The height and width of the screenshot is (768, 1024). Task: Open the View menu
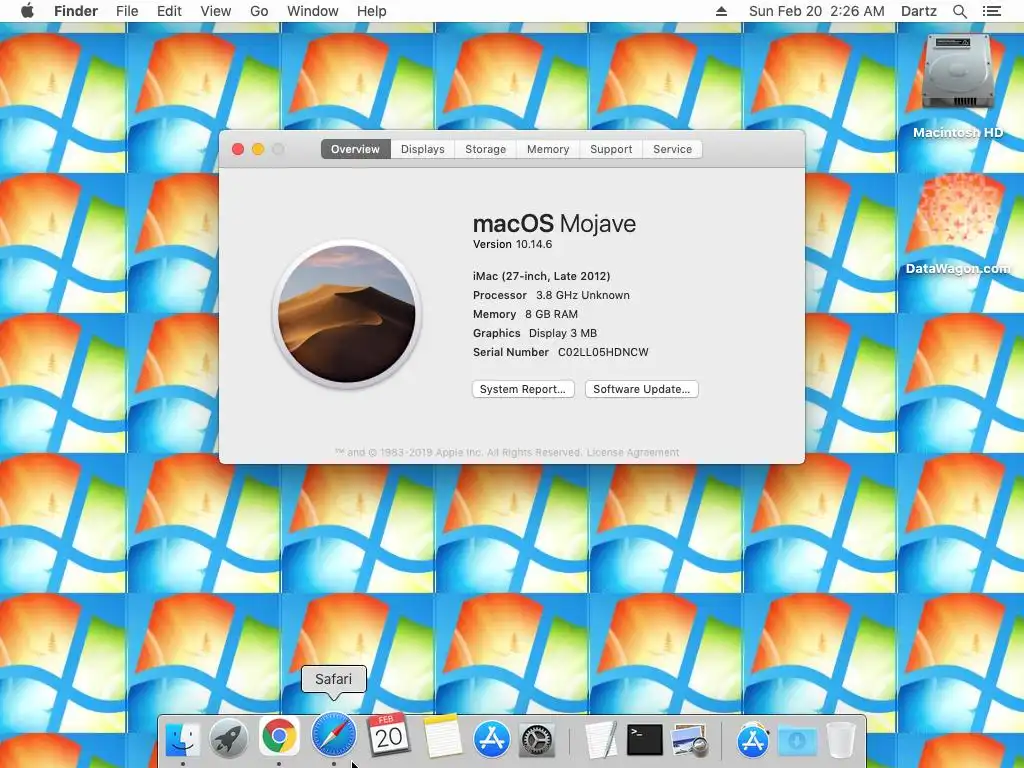(216, 11)
